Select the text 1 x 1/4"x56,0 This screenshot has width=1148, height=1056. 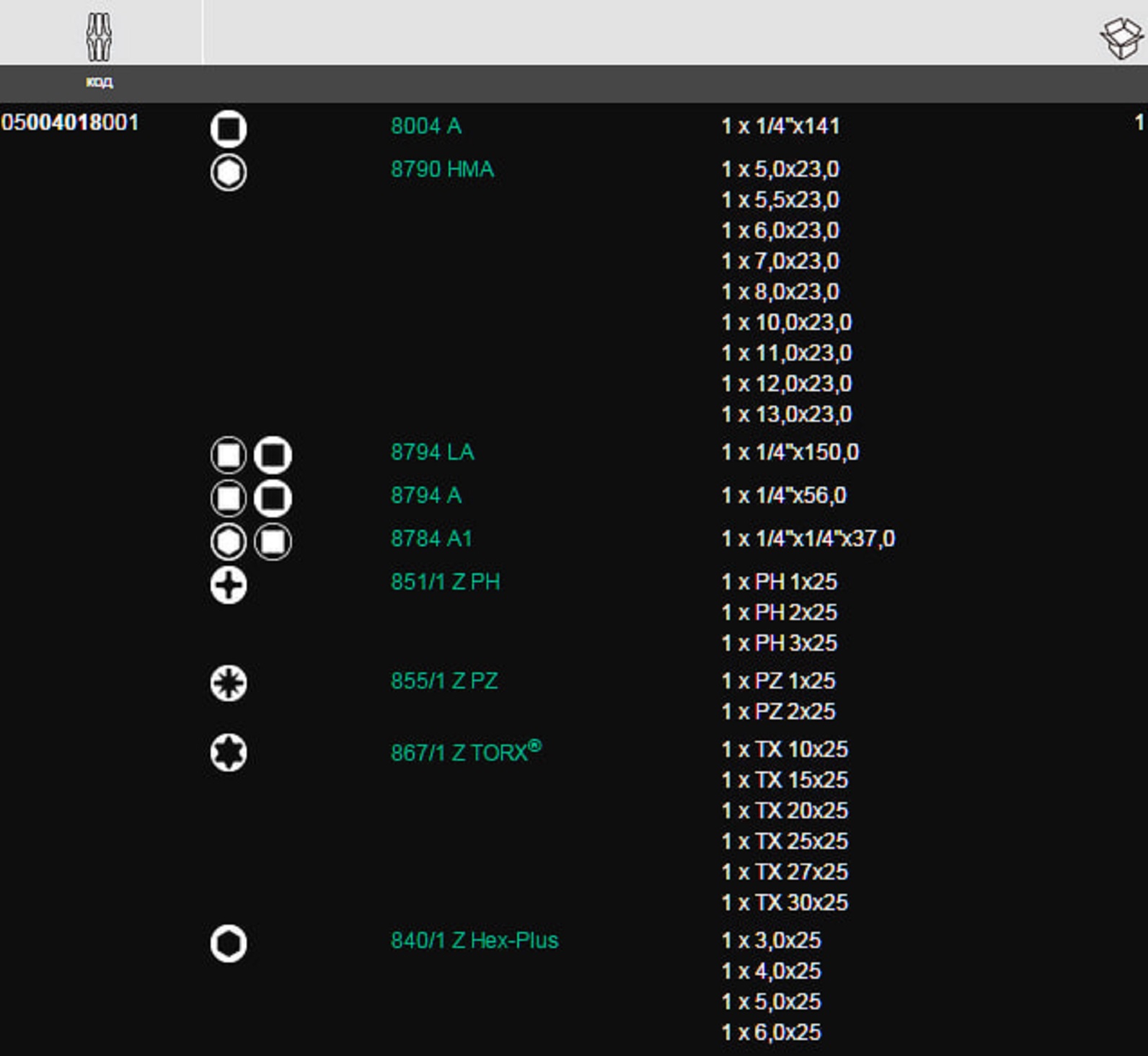784,495
